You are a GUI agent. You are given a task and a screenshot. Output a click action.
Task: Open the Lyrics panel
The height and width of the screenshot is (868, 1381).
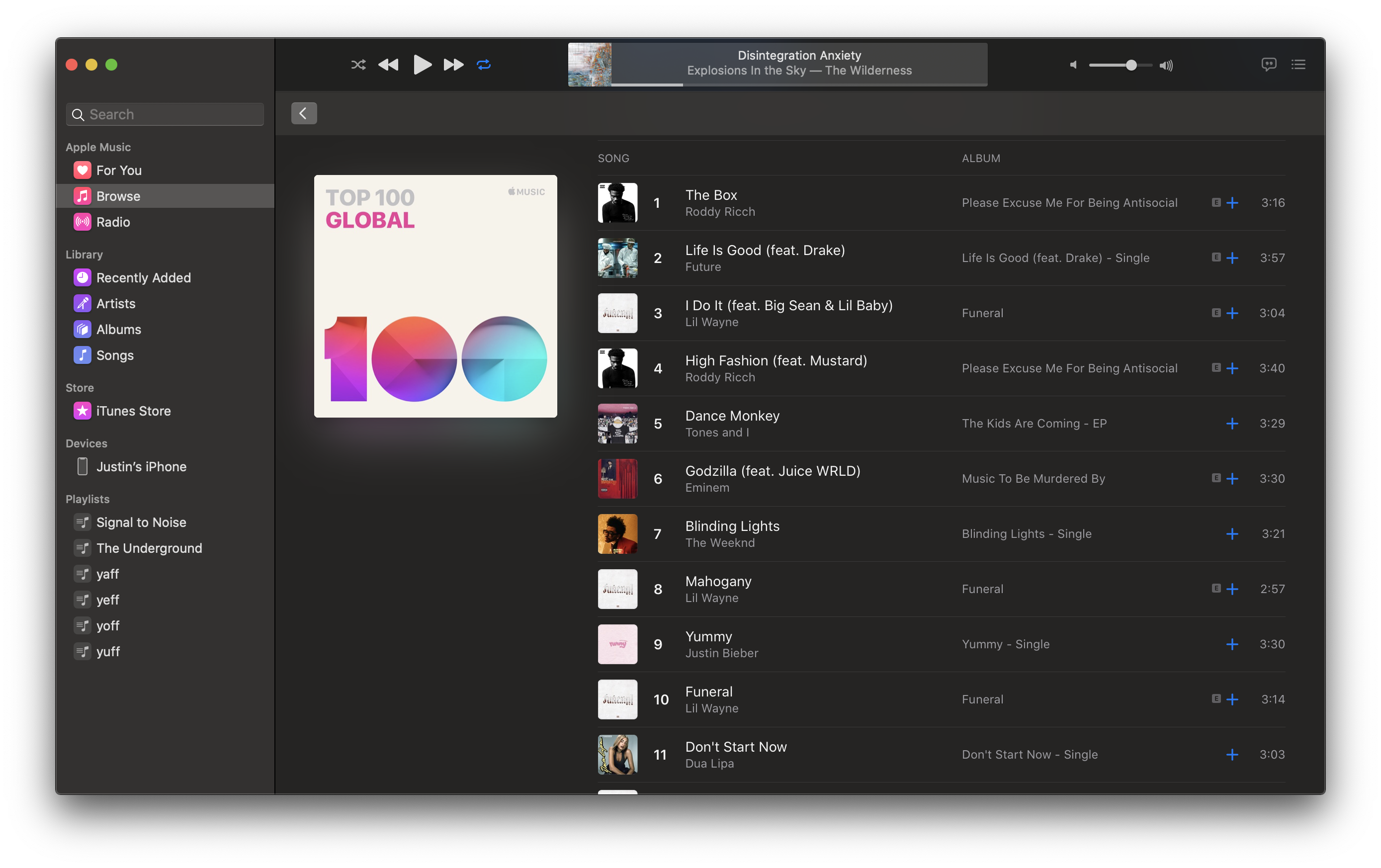click(1269, 64)
